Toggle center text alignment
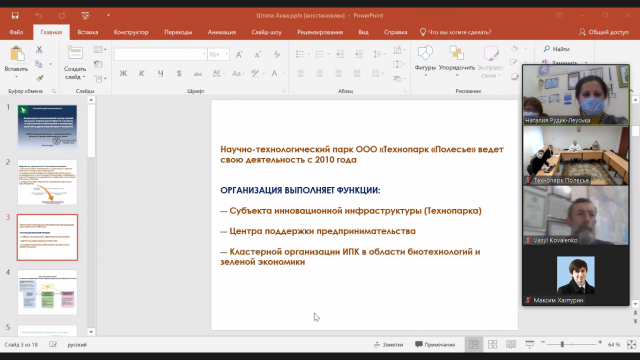Screen dimensions: 640x360 click(320, 73)
